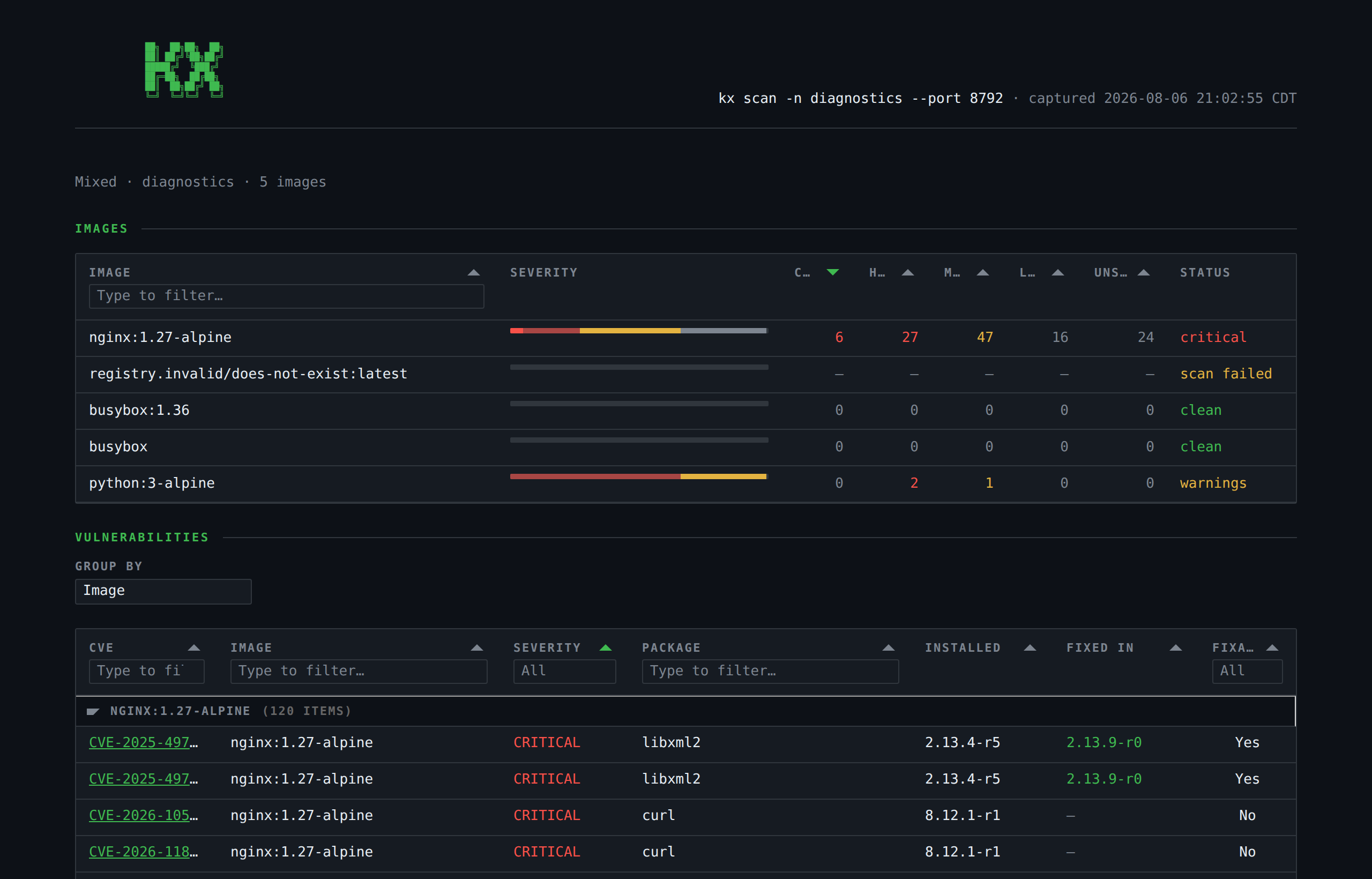Image resolution: width=1372 pixels, height=879 pixels.
Task: Click nginx high count 27
Action: pyautogui.click(x=909, y=338)
